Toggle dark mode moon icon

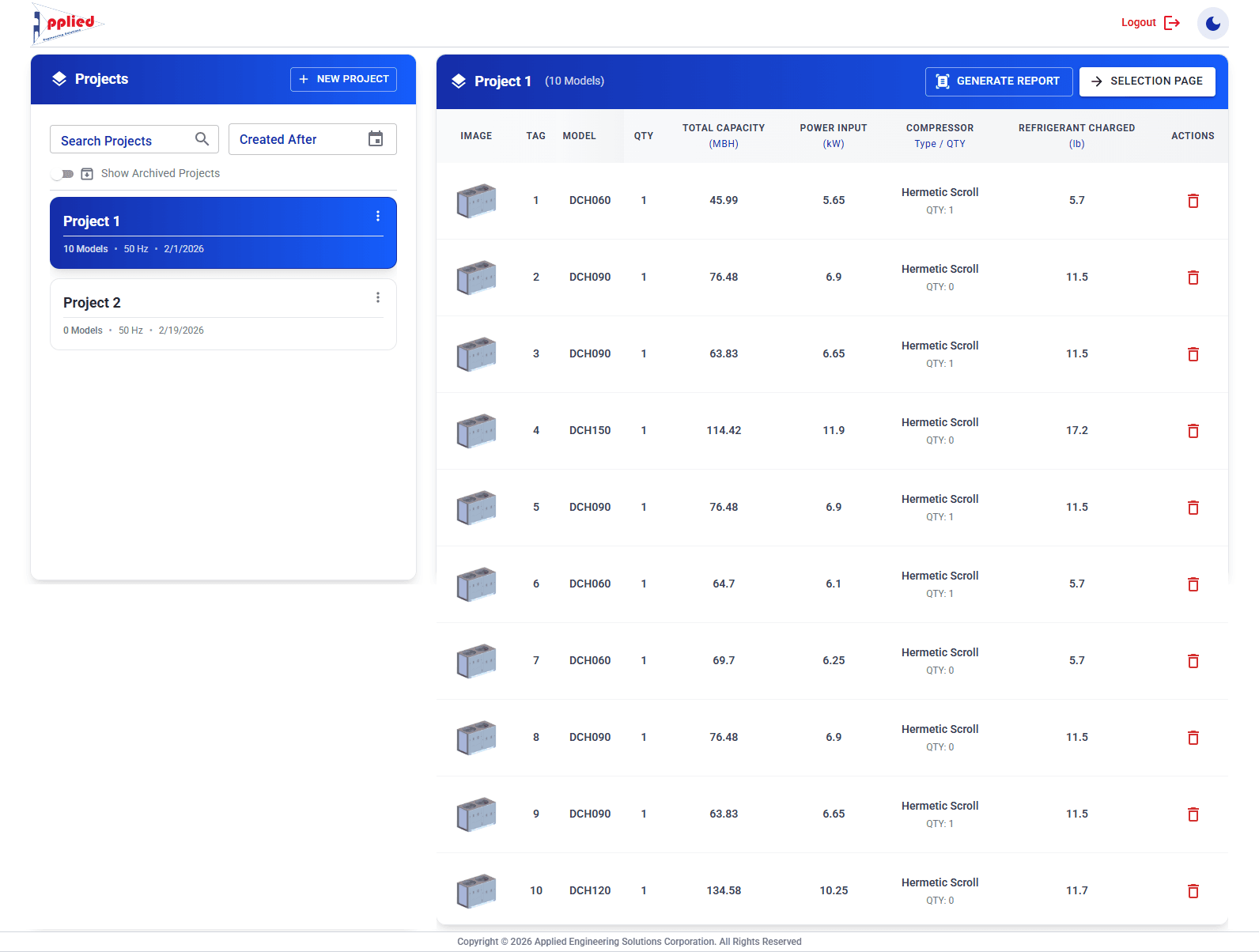1212,23
